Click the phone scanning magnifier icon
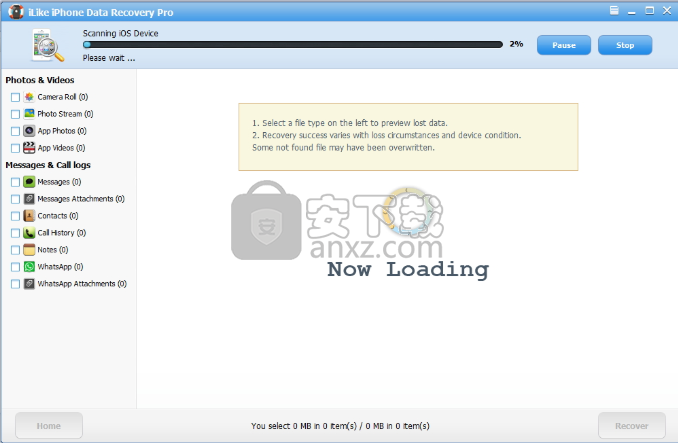The width and height of the screenshot is (678, 443). pyautogui.click(x=47, y=45)
